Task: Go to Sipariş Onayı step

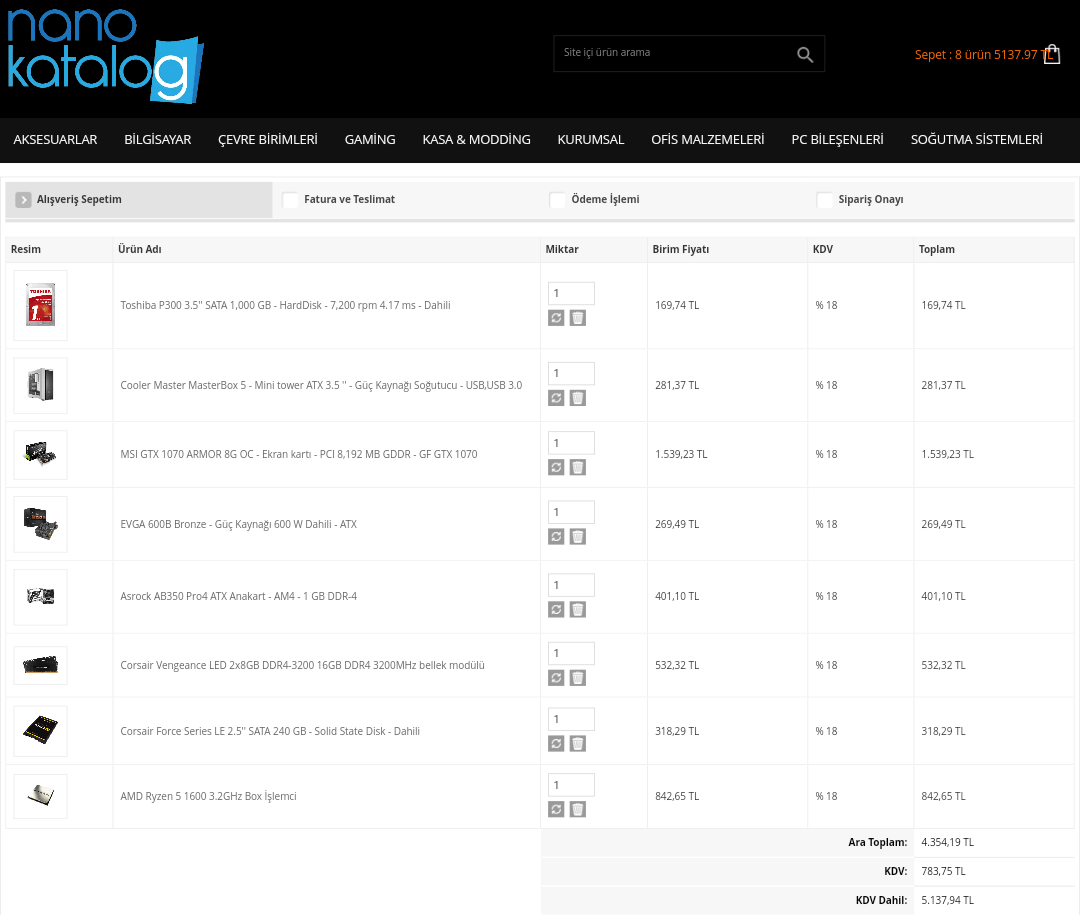Action: [x=871, y=199]
